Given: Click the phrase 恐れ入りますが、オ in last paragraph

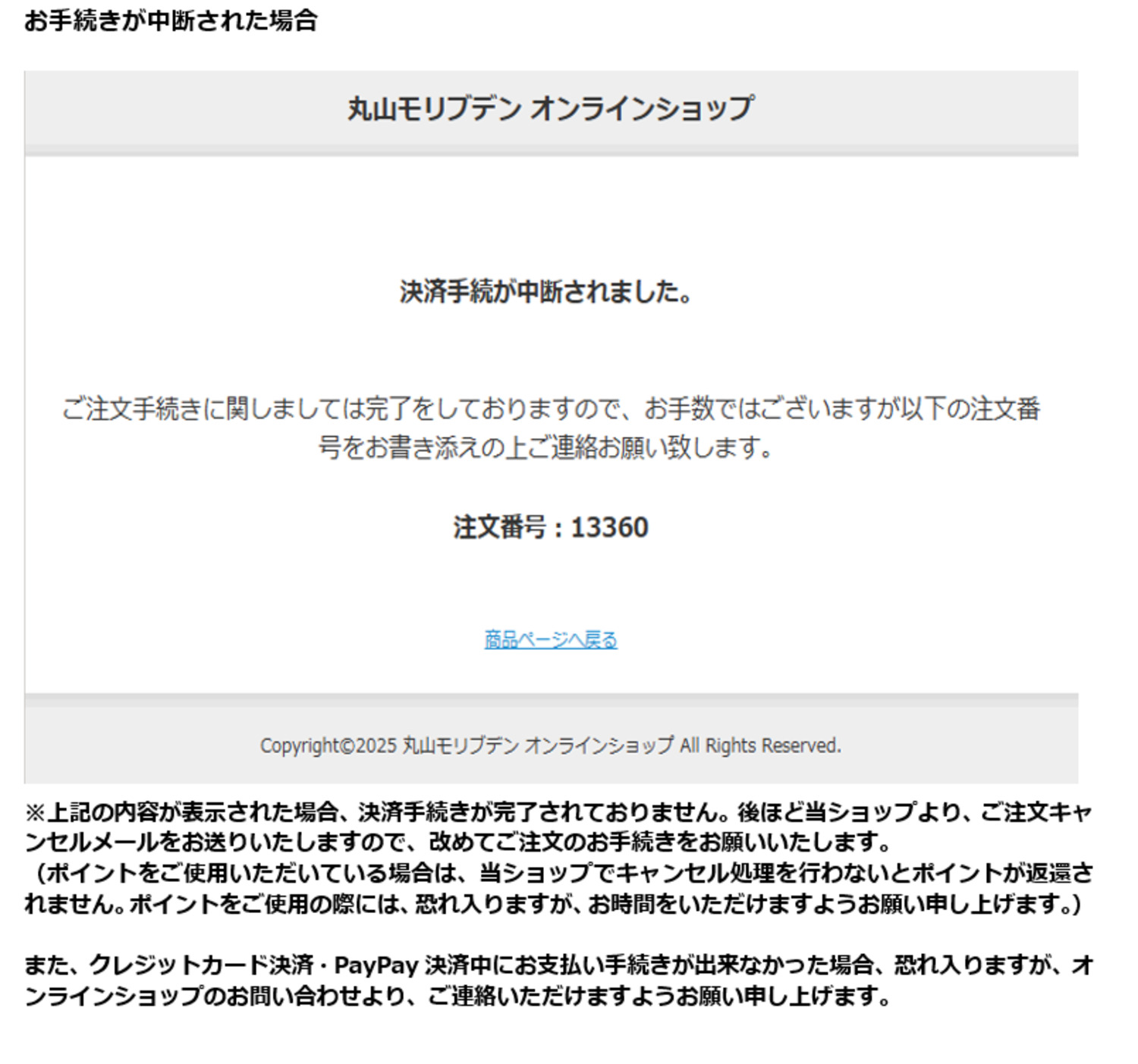Looking at the screenshot, I should point(994,965).
